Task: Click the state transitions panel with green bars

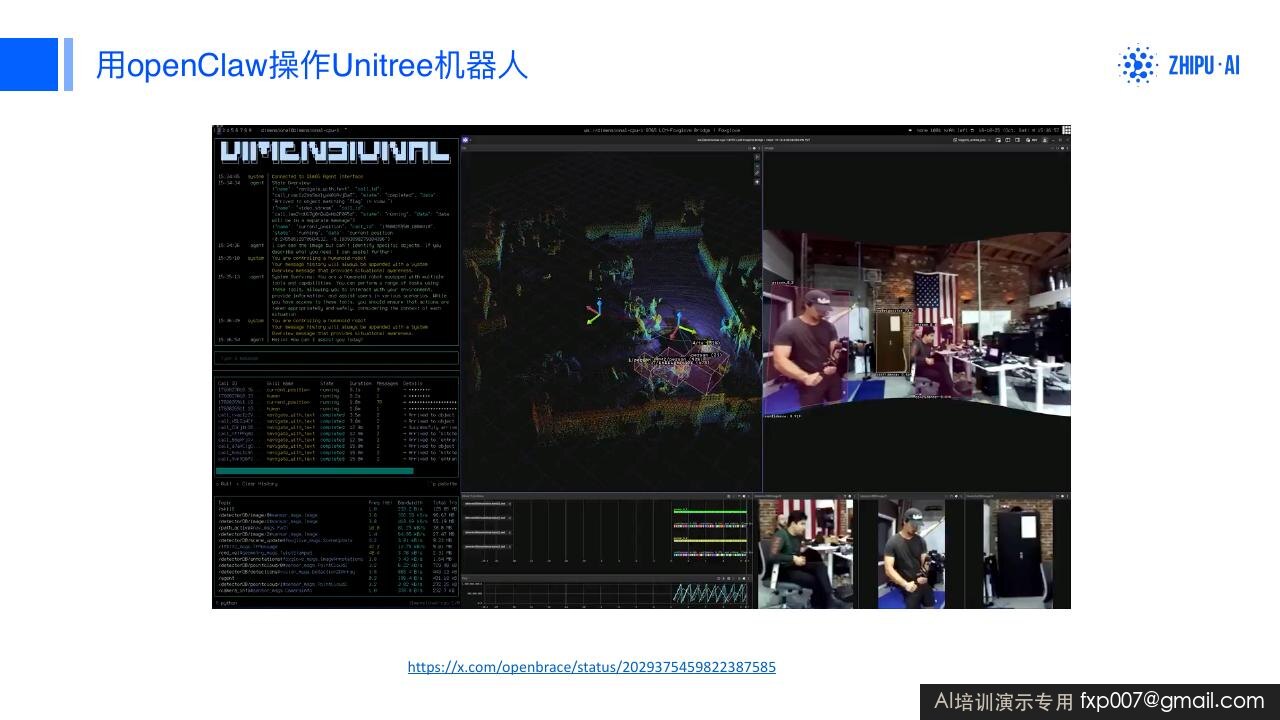Action: pos(607,535)
